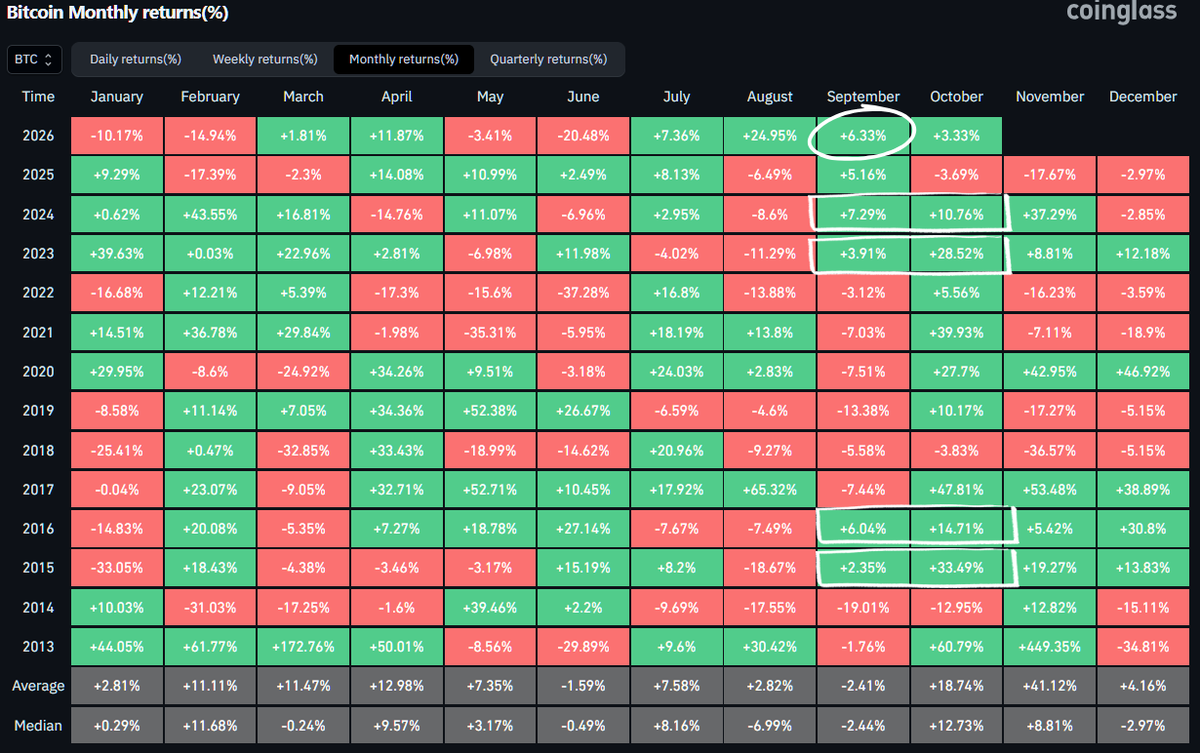The height and width of the screenshot is (753, 1200).
Task: Click the +39.46% May 2014 cell
Action: point(490,608)
